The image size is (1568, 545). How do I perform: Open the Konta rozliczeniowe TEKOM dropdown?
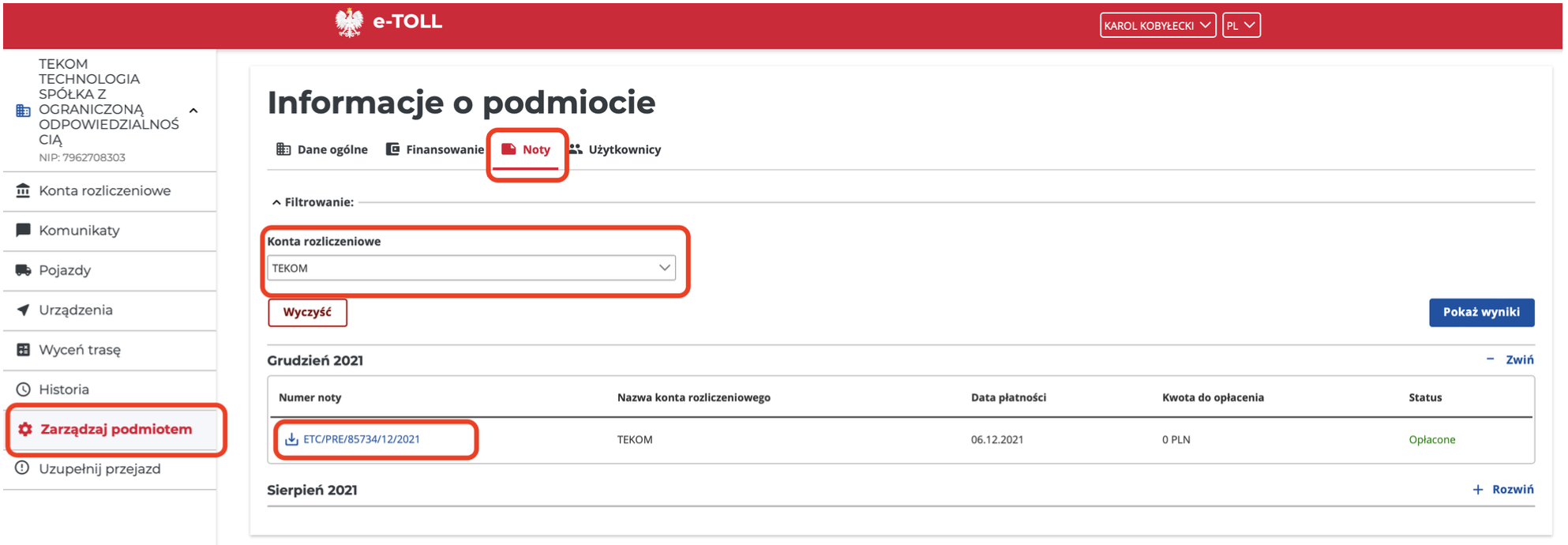(x=471, y=268)
